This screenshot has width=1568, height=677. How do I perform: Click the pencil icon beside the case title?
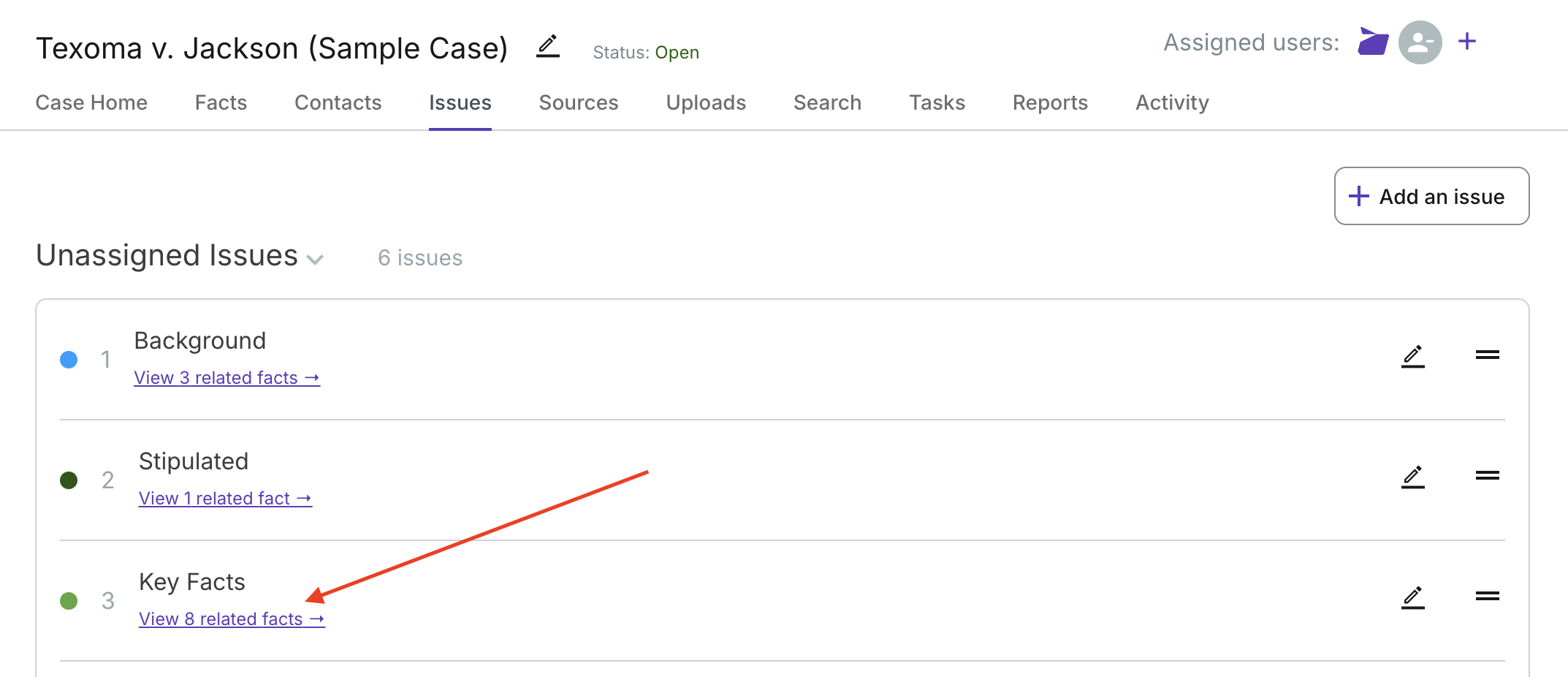[x=548, y=47]
